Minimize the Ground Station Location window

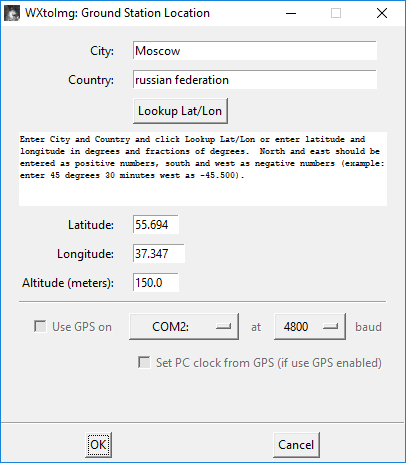291,13
